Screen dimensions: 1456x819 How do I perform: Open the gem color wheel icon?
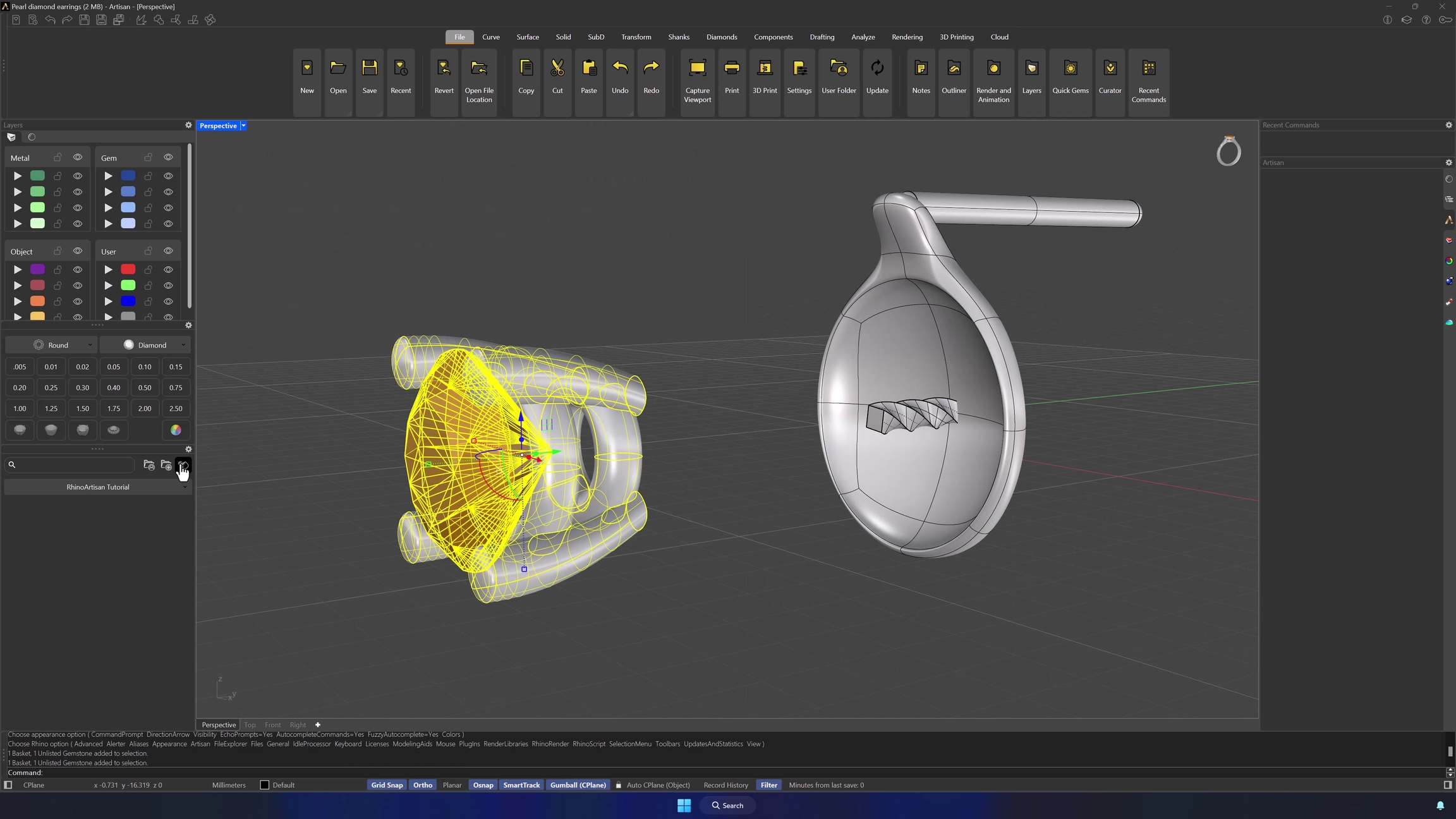176,430
